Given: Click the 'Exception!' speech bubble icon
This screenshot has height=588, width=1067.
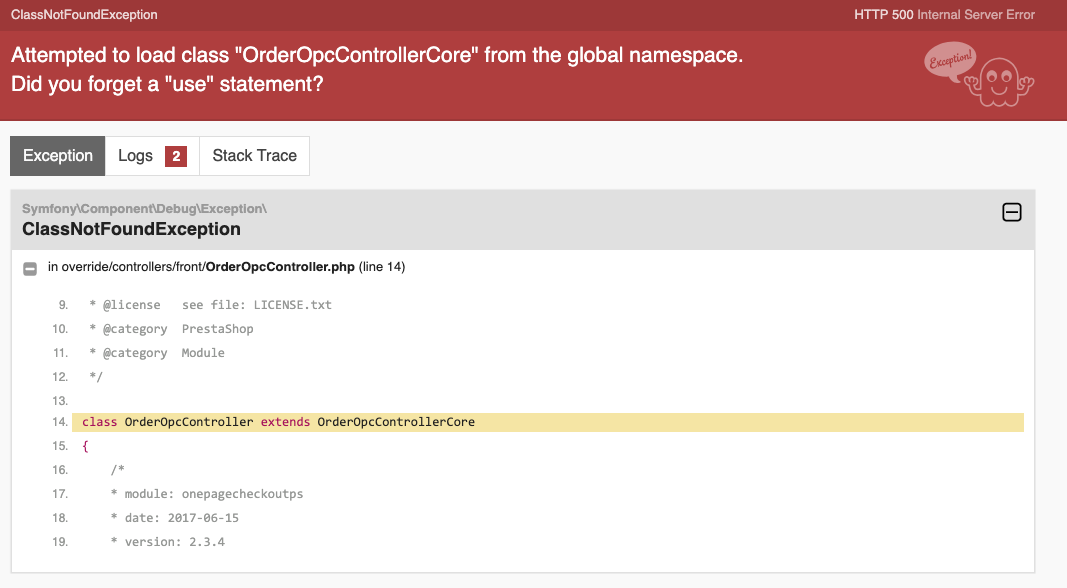Looking at the screenshot, I should 951,61.
